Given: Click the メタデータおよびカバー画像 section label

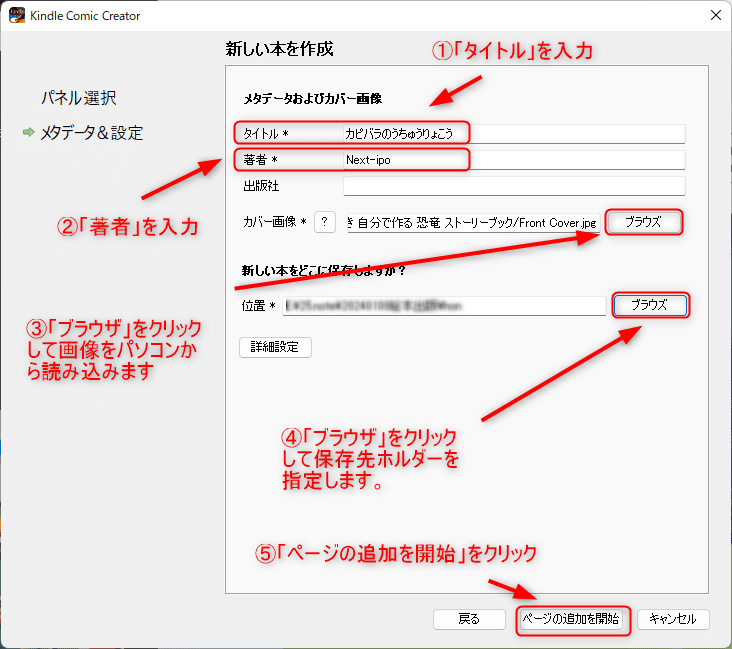Looking at the screenshot, I should [313, 99].
